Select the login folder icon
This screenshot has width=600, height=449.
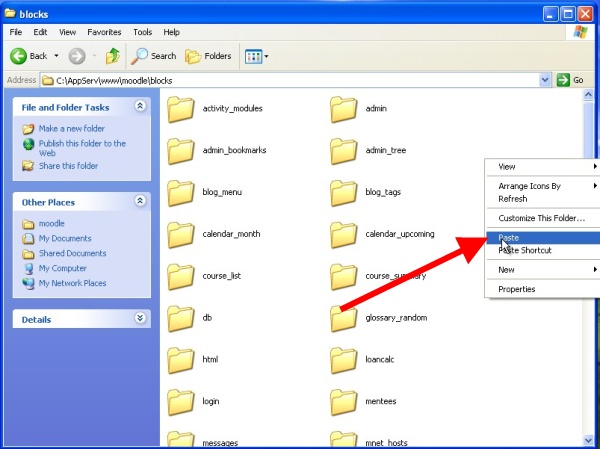pos(181,402)
